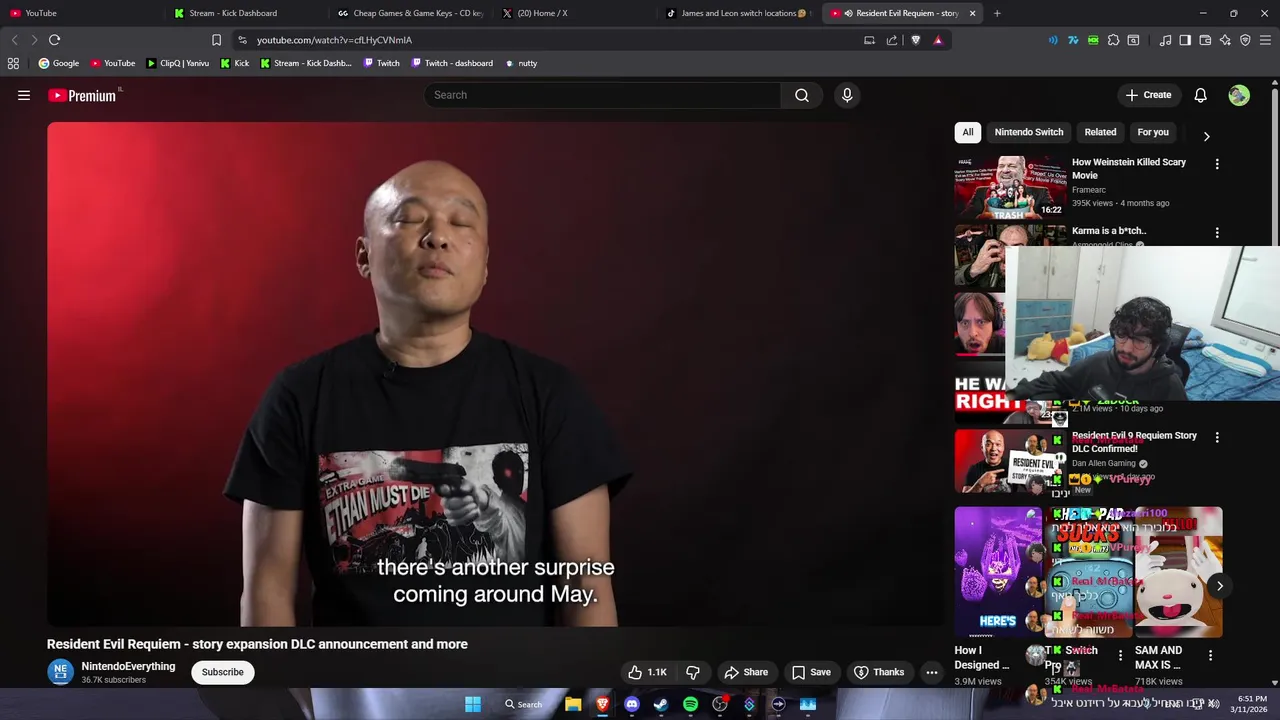The image size is (1280, 720).
Task: Click the Thanks button
Action: click(x=879, y=672)
